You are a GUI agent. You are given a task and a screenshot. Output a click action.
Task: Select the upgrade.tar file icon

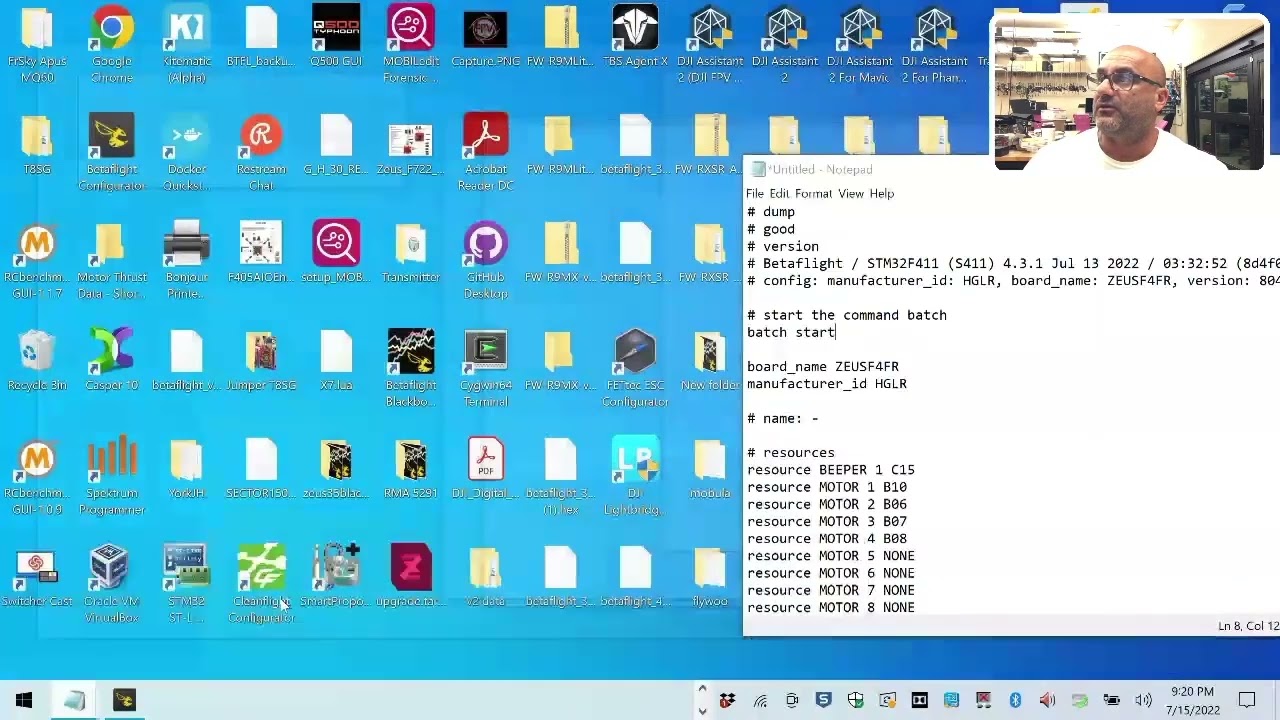tap(411, 576)
